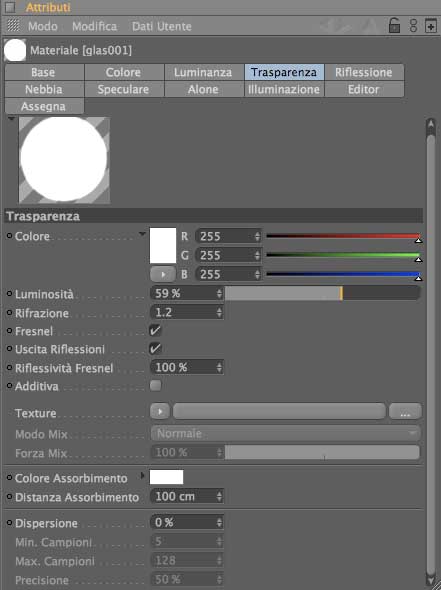The width and height of the screenshot is (441, 590).
Task: Click the white Colore swatch
Action: click(163, 245)
